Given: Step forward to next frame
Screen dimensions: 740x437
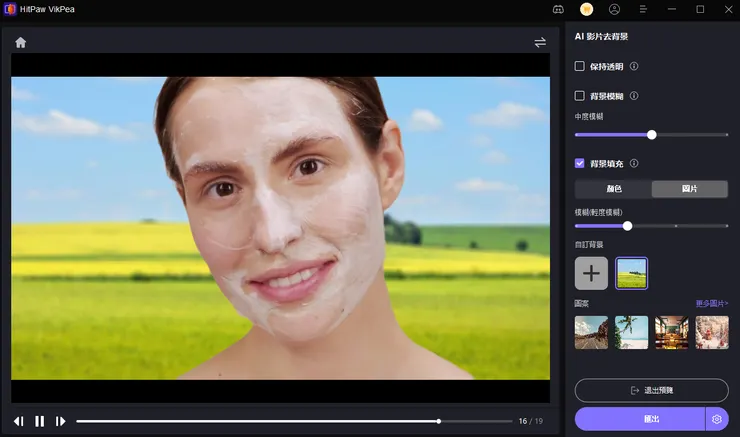Looking at the screenshot, I should coord(60,421).
